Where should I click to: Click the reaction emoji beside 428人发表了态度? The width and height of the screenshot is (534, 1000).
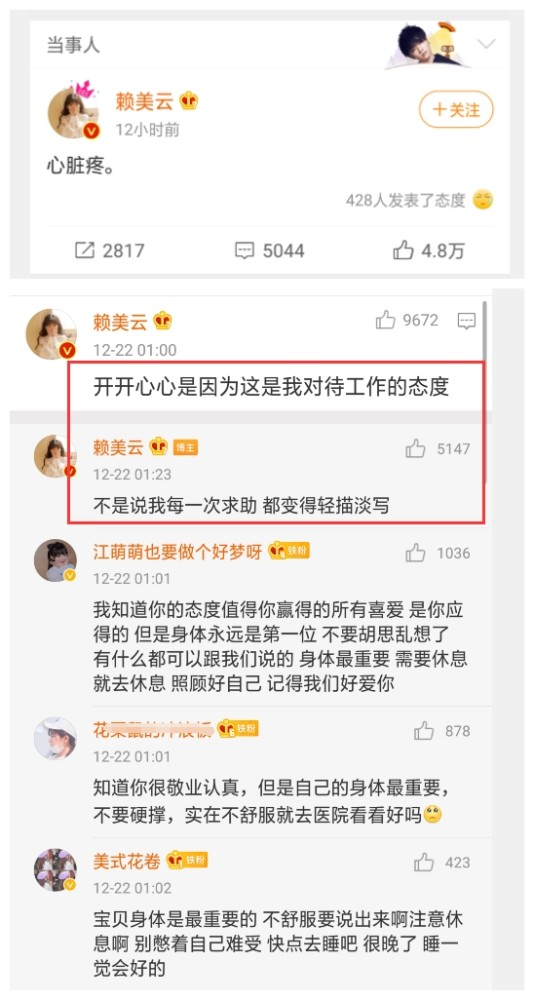483,200
